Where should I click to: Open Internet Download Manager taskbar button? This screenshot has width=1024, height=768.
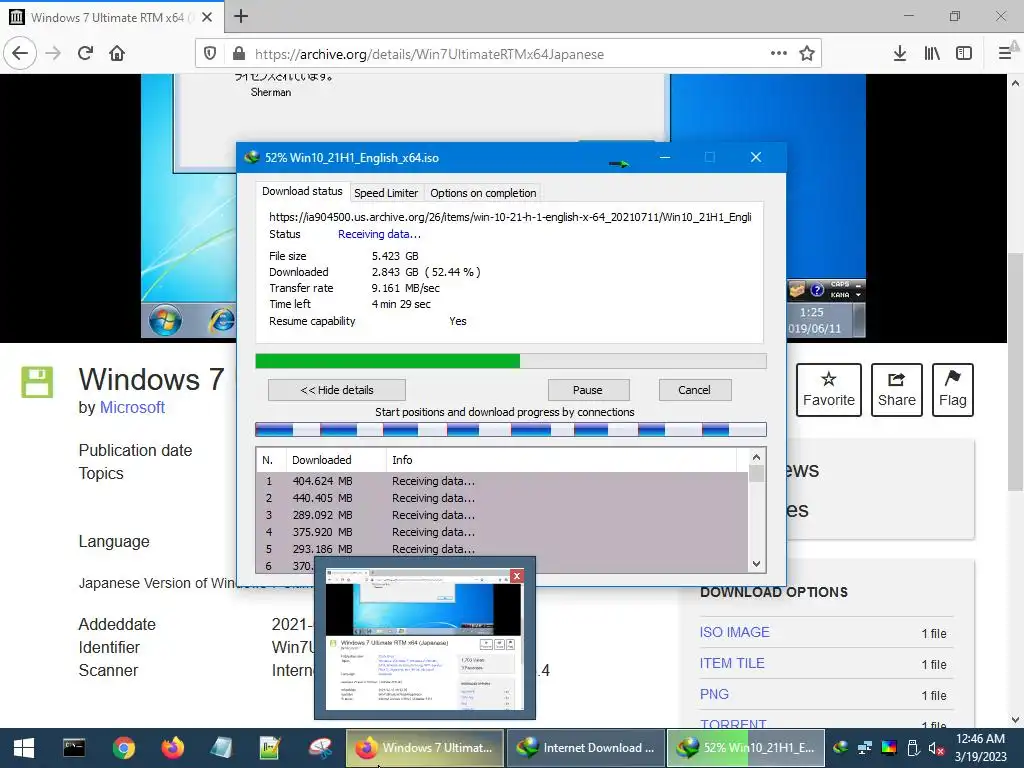pos(585,748)
